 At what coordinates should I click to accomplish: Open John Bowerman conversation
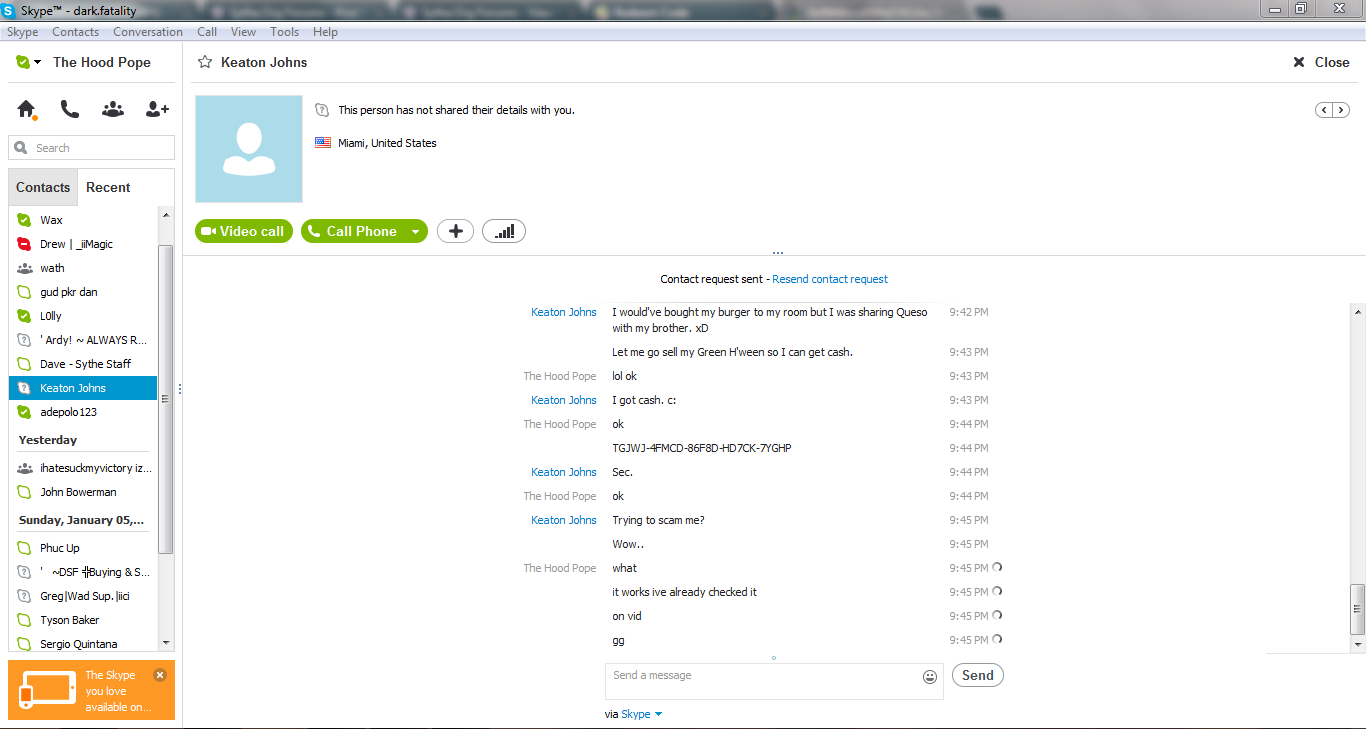pyautogui.click(x=83, y=492)
